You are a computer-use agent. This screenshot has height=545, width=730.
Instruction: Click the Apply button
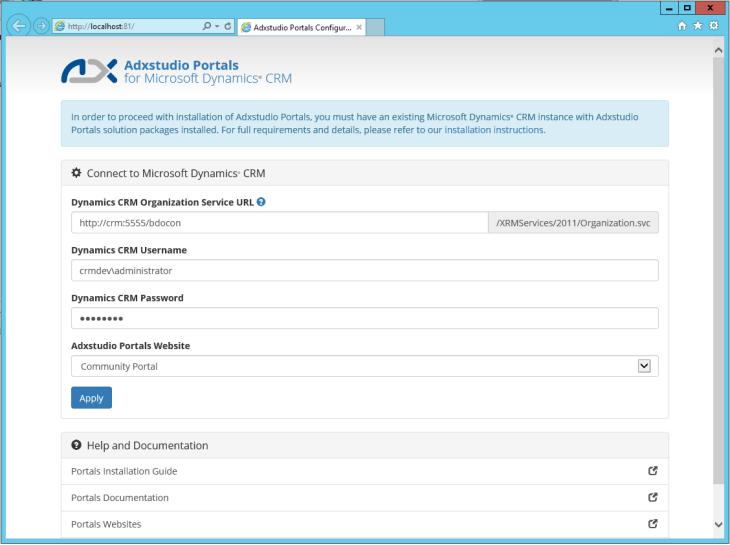coord(91,398)
